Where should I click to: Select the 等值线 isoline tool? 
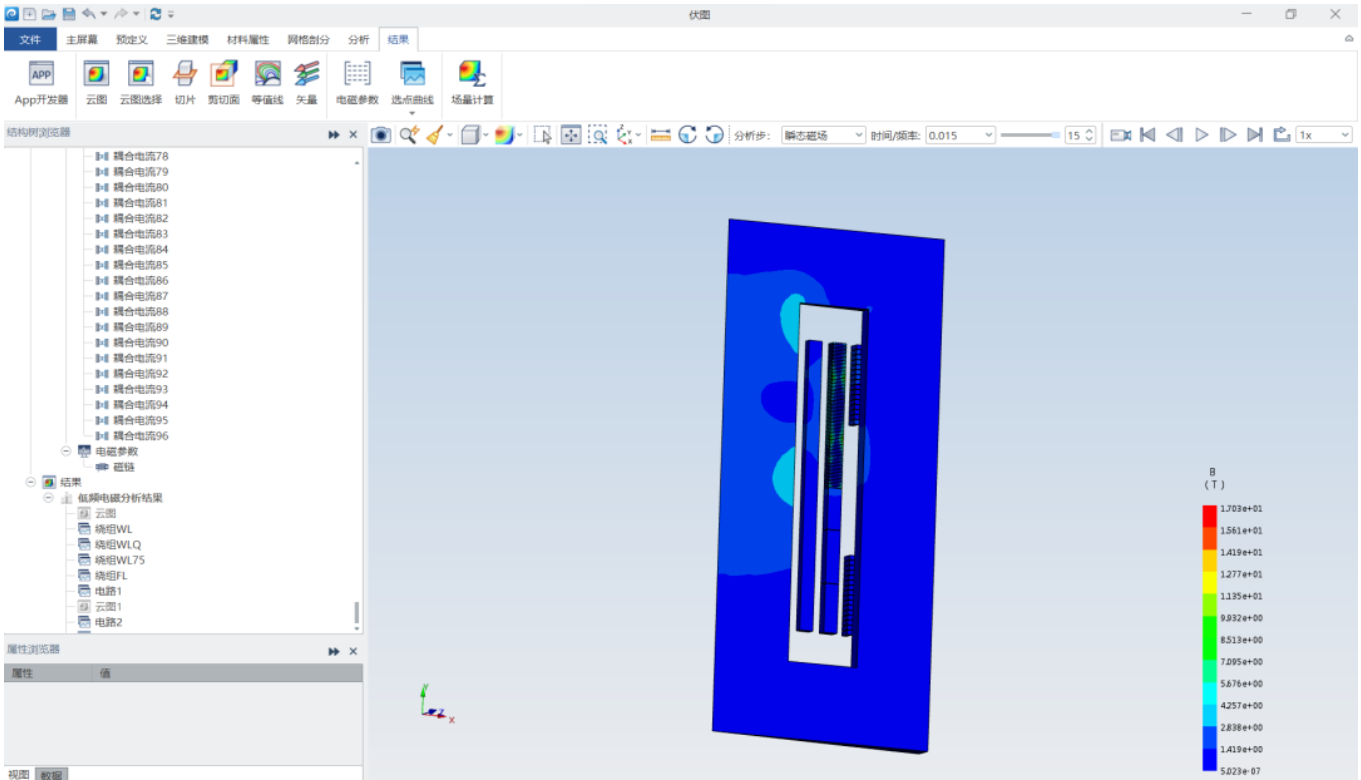267,82
